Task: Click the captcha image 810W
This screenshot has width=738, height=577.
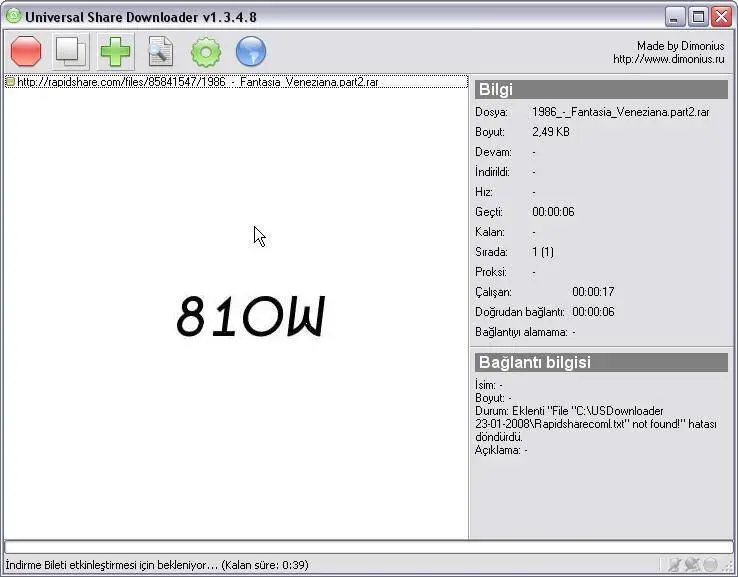Action: (250, 316)
